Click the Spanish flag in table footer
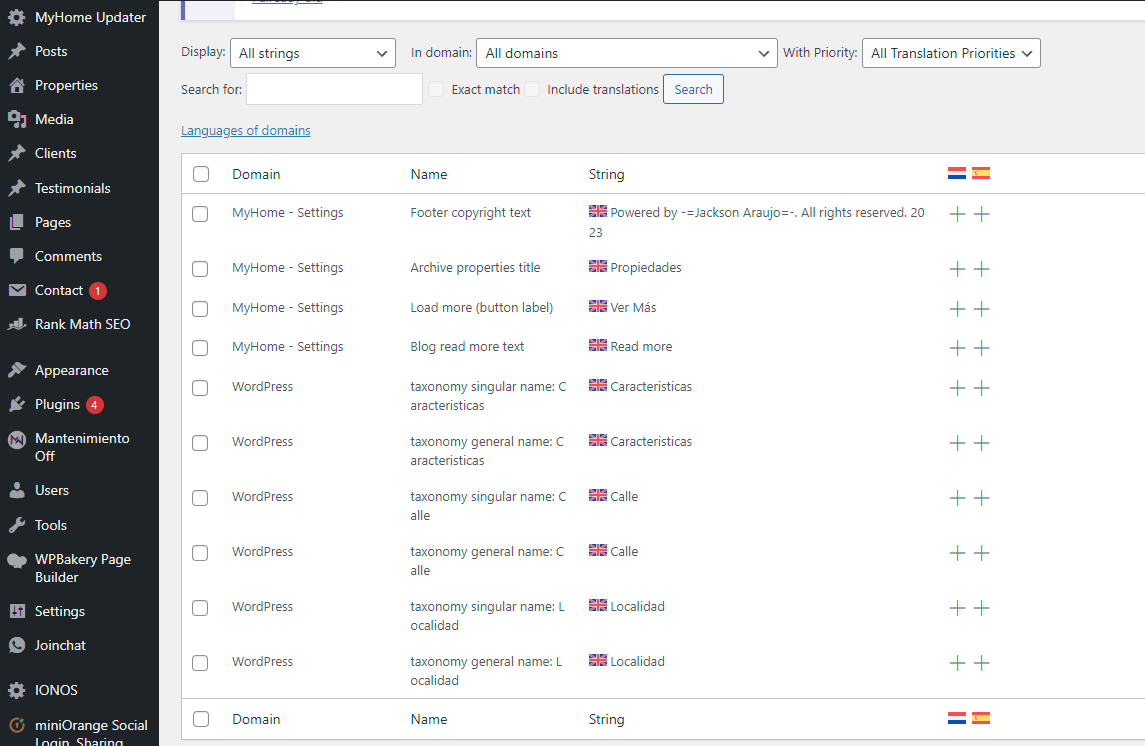This screenshot has height=746, width=1145. tap(981, 718)
